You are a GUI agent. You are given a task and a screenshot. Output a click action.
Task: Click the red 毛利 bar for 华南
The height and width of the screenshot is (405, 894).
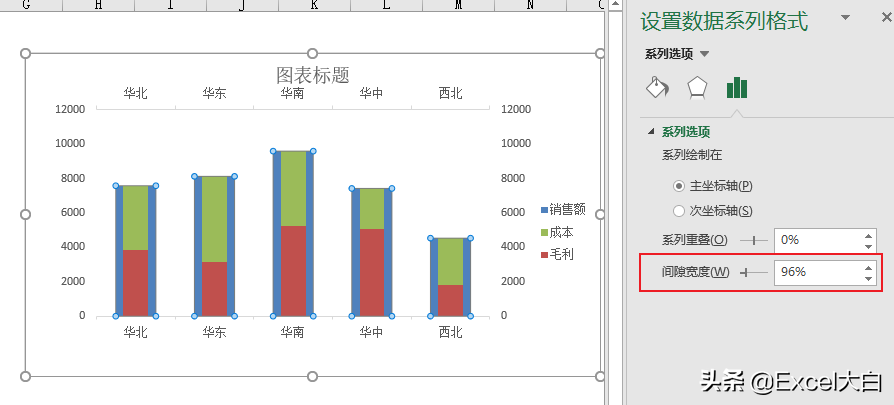click(x=293, y=271)
